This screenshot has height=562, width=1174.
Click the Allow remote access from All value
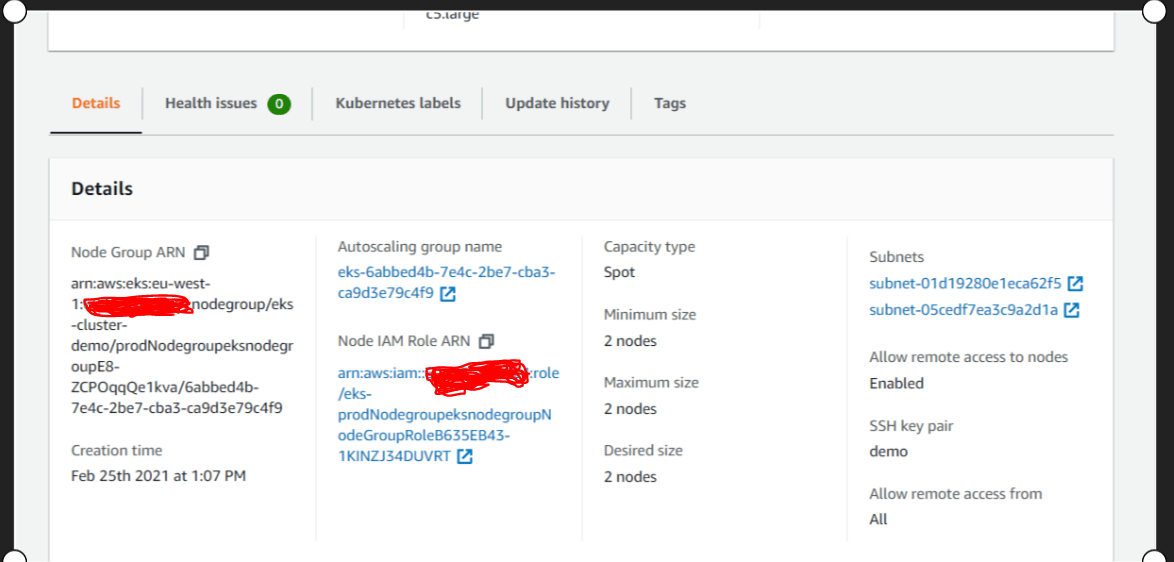[878, 519]
